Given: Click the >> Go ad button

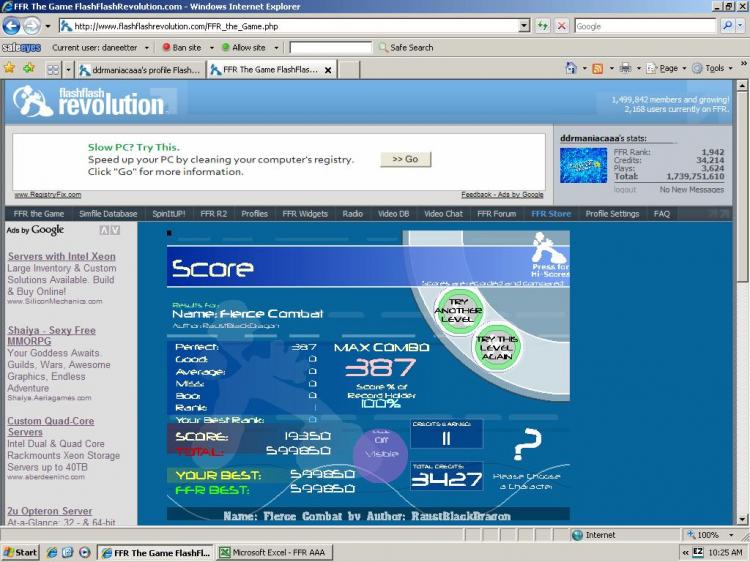Looking at the screenshot, I should 406,159.
